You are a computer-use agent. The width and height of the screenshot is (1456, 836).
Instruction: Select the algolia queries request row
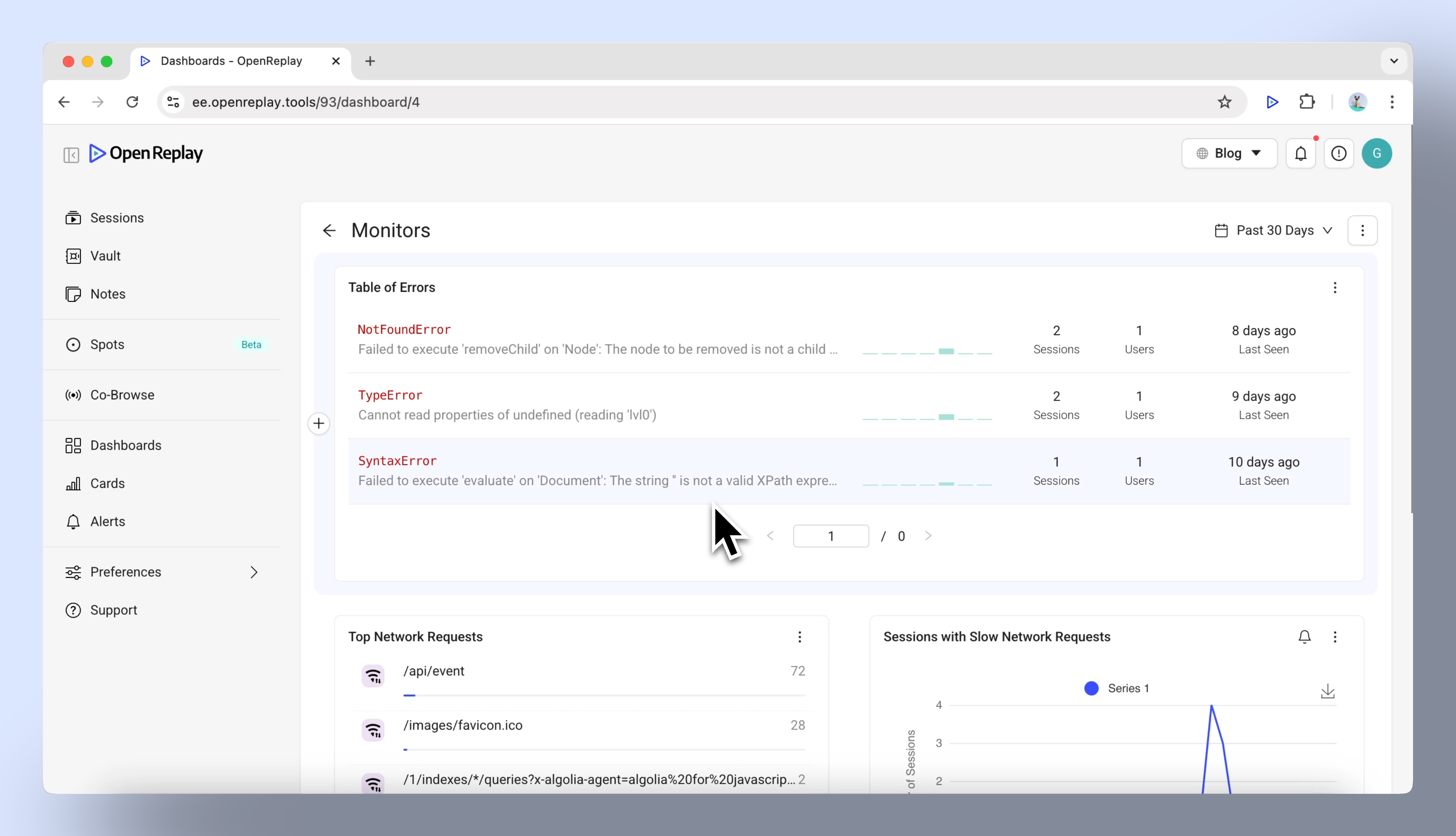click(x=582, y=780)
